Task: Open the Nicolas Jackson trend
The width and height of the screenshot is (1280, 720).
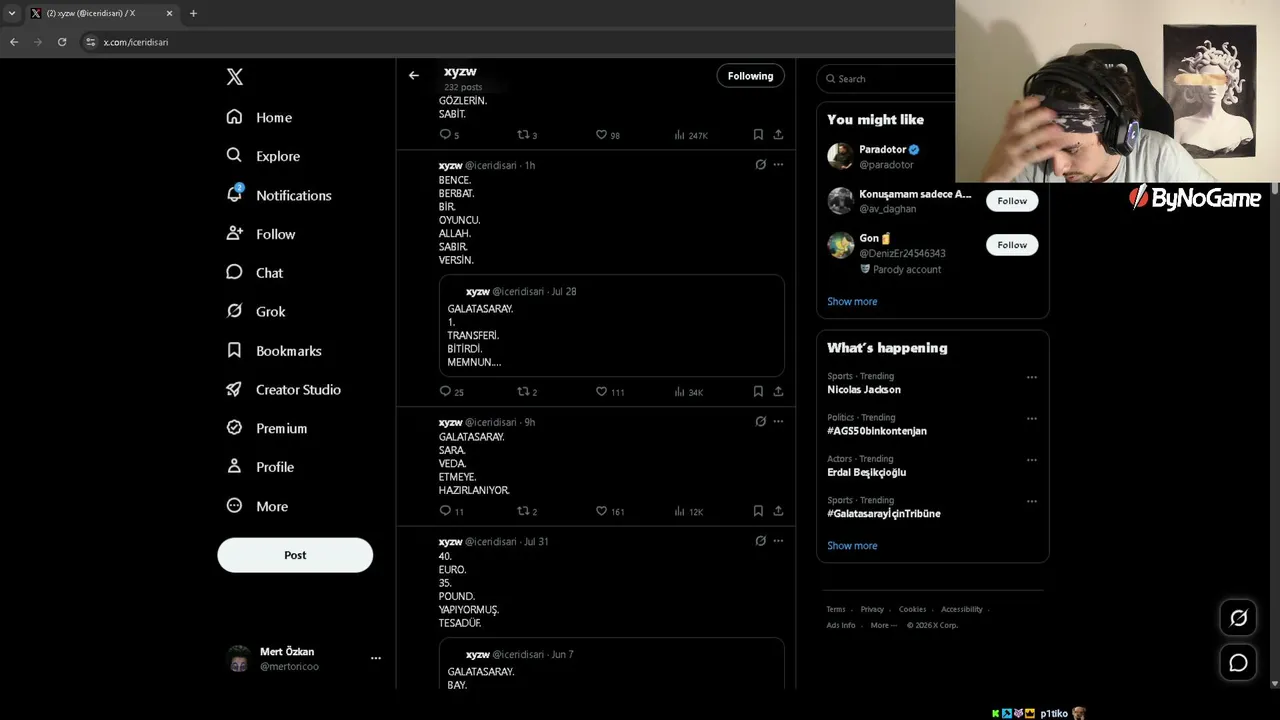Action: pos(864,390)
